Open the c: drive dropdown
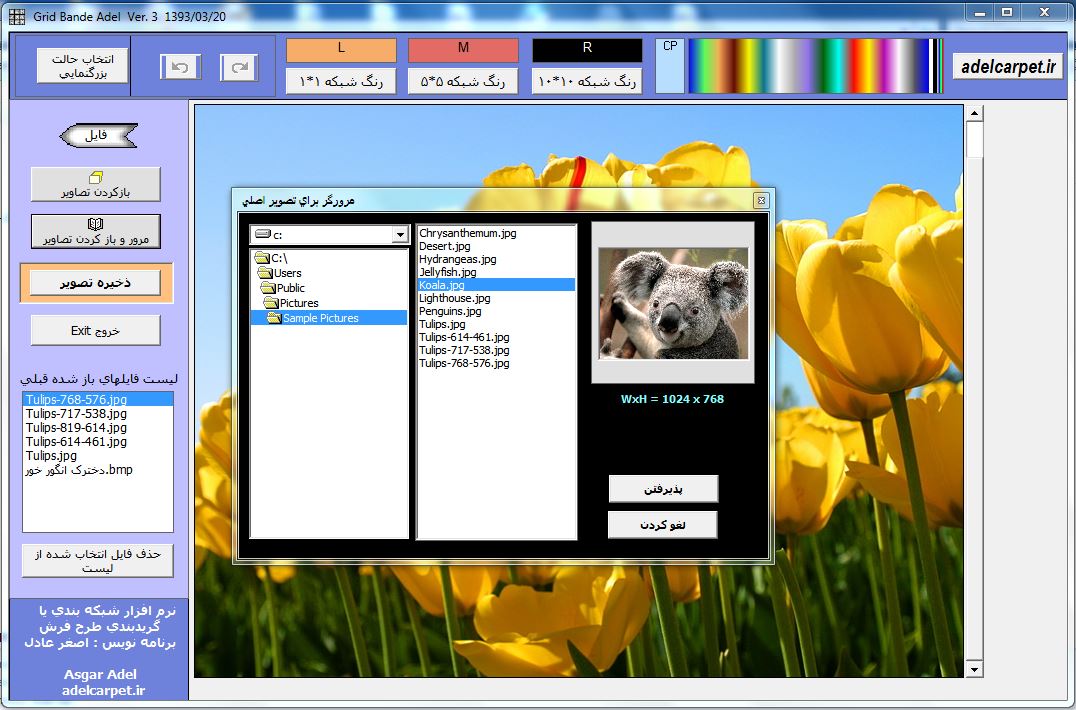The width and height of the screenshot is (1076, 710). tap(400, 235)
